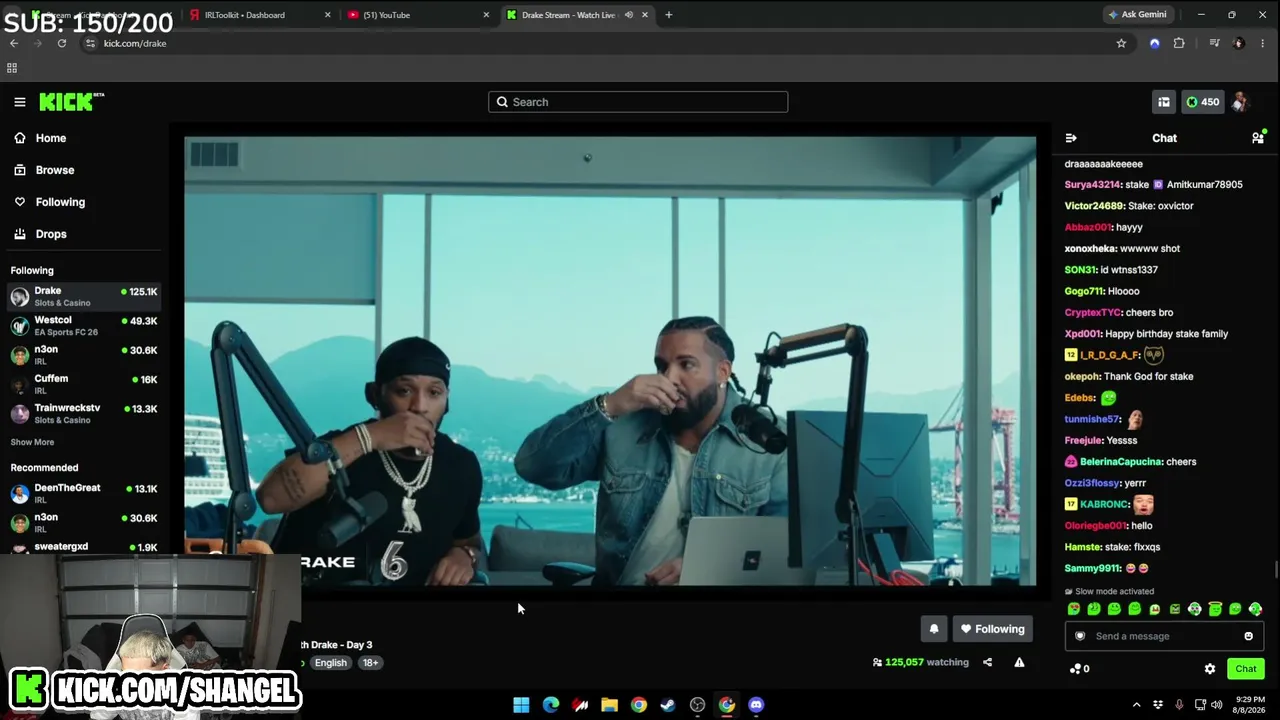Open the Chrome apps grid shortcut
The image size is (1280, 720).
point(12,68)
